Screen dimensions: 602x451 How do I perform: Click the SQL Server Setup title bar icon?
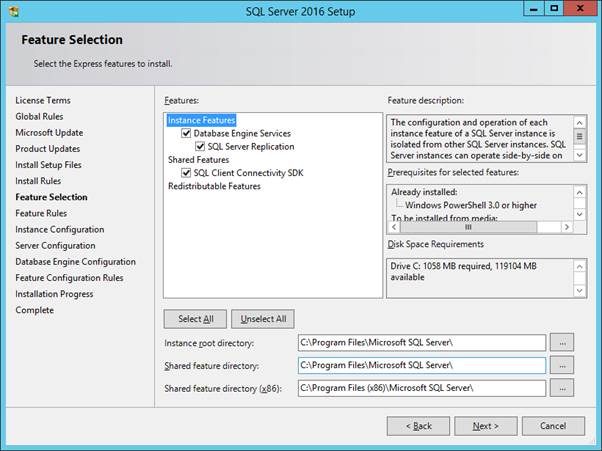14,11
